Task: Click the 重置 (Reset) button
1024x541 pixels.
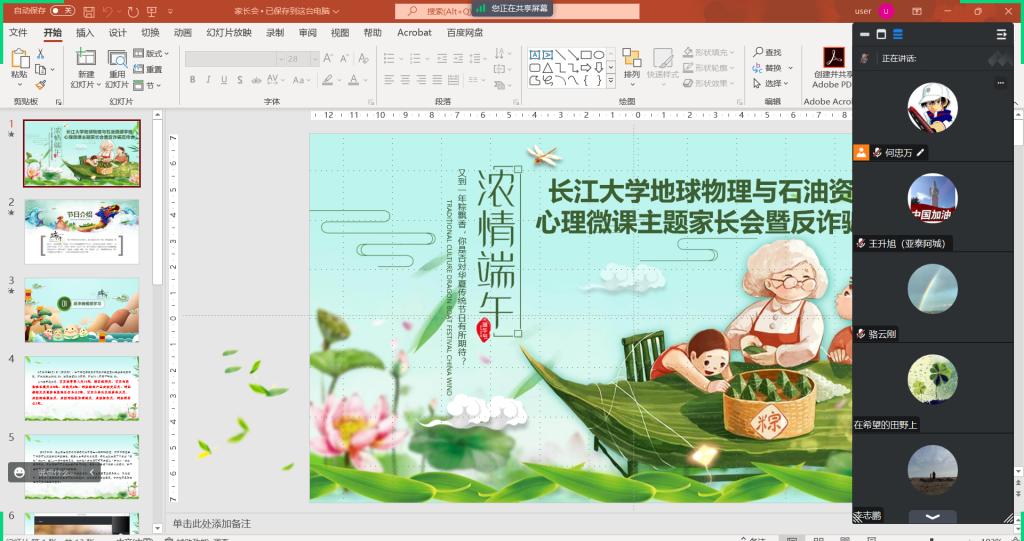Action: tap(148, 69)
